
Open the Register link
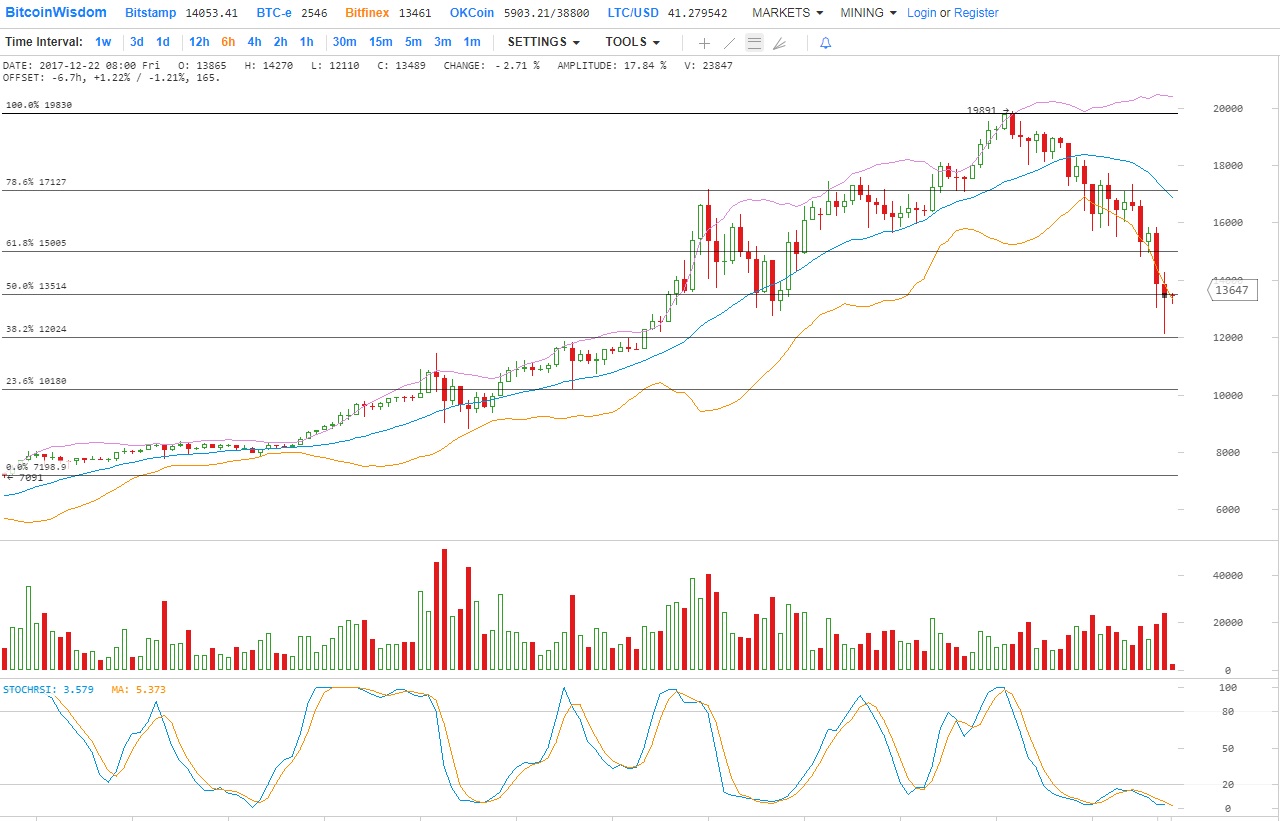[976, 13]
